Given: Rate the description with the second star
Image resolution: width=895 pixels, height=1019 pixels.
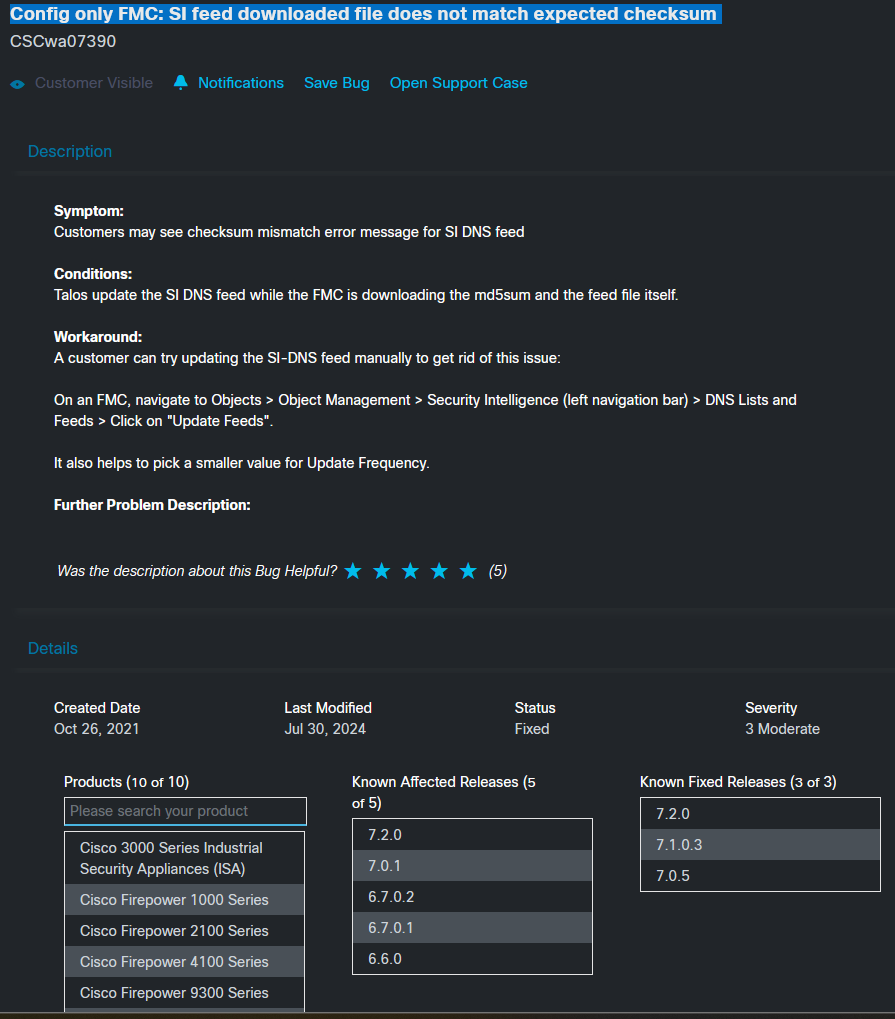Looking at the screenshot, I should pos(381,570).
